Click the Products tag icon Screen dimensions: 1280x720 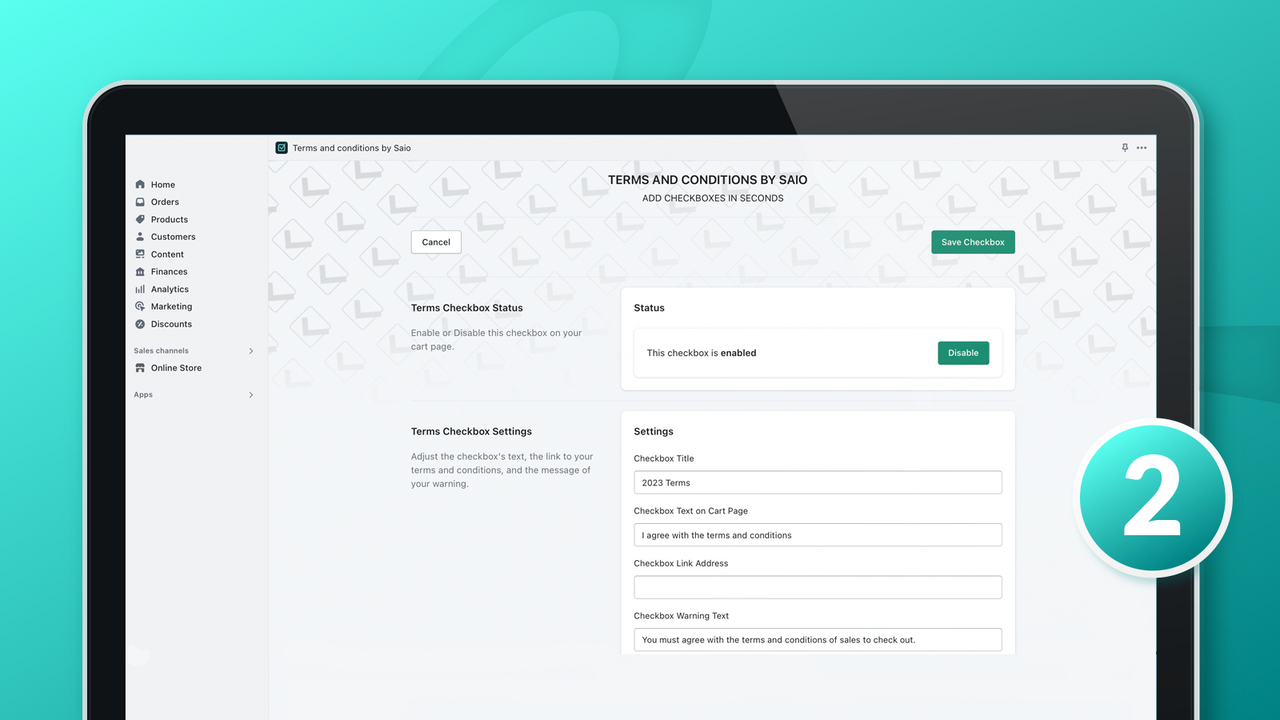click(140, 219)
